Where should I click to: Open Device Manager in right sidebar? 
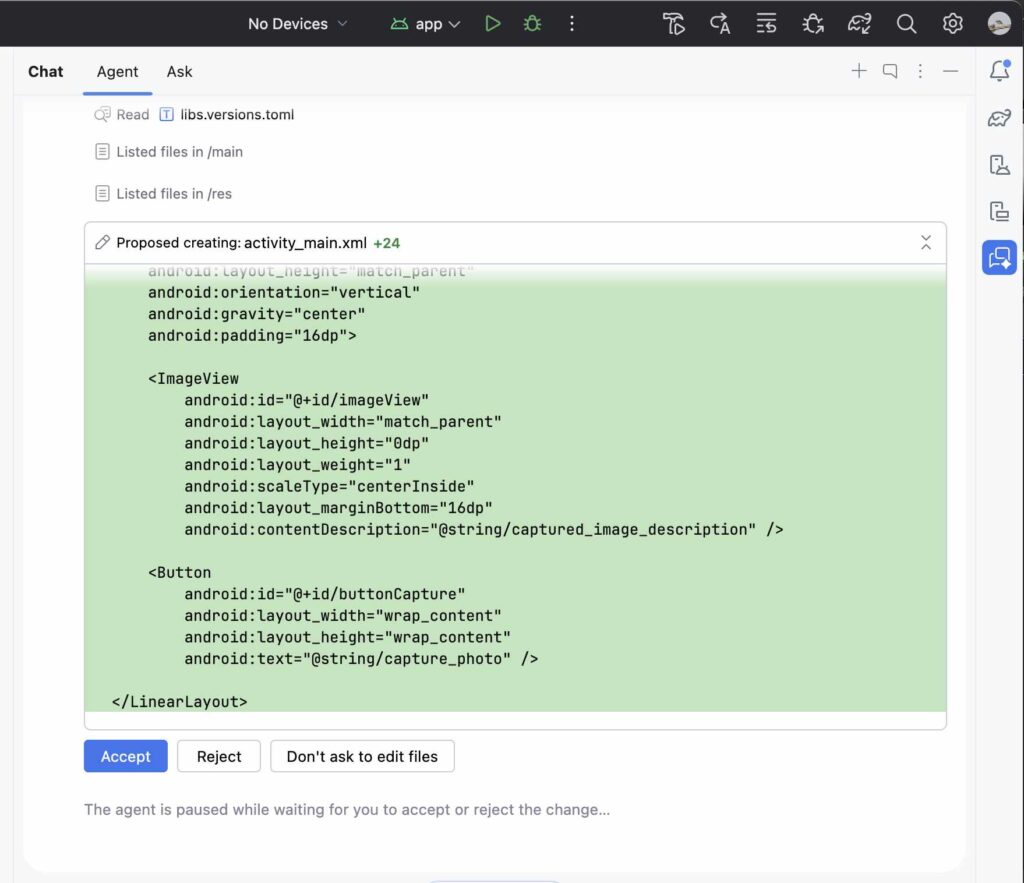click(x=999, y=165)
